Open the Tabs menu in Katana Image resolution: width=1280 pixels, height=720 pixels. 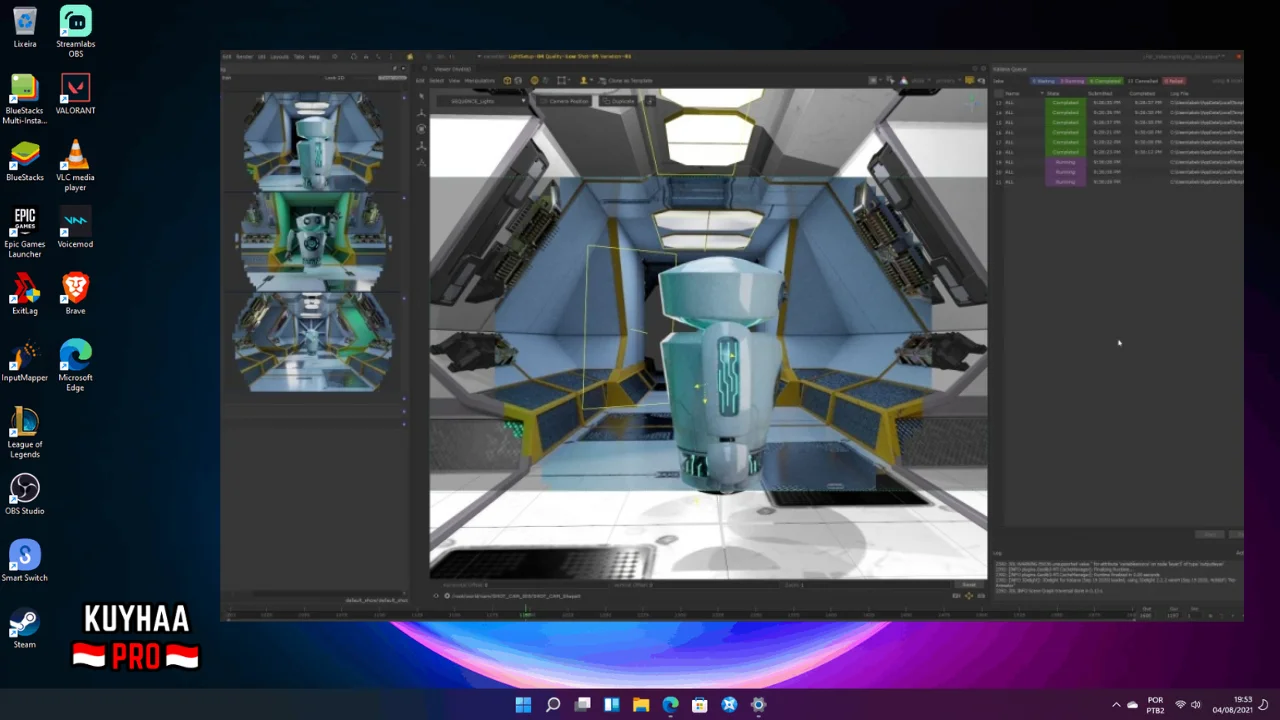(x=299, y=56)
